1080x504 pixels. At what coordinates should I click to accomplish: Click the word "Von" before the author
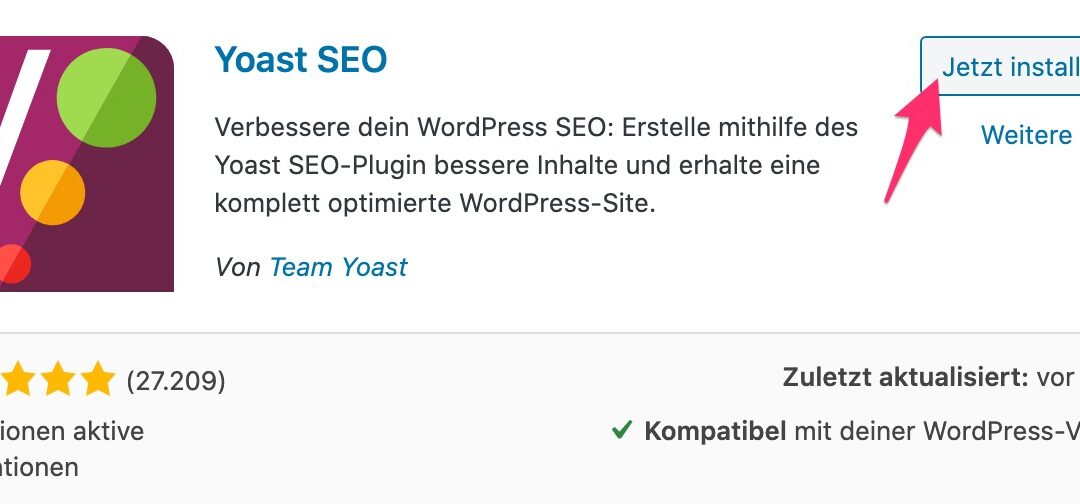click(238, 267)
